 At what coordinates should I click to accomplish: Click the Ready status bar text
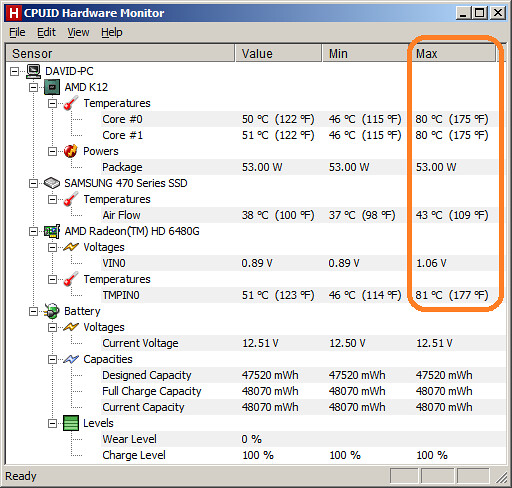click(21, 476)
